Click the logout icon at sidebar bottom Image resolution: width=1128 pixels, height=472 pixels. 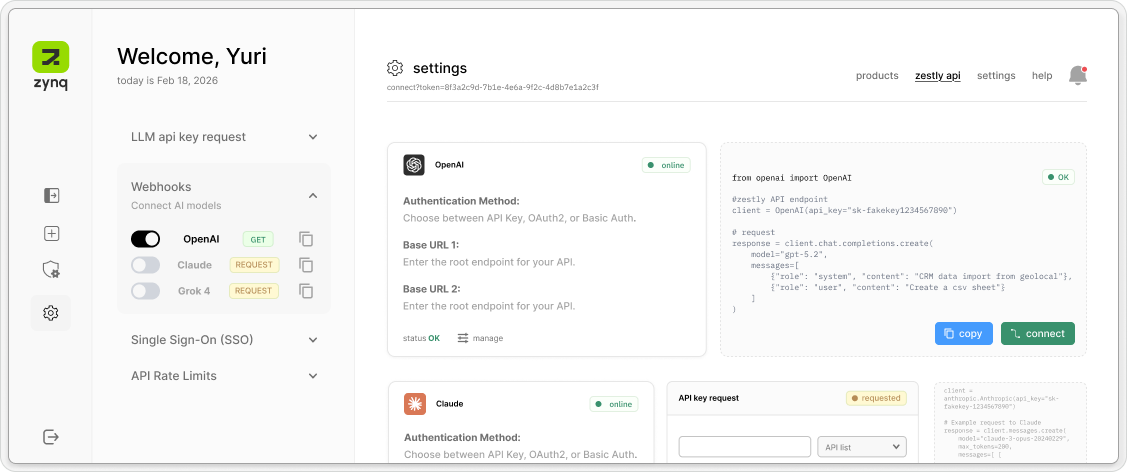(51, 436)
